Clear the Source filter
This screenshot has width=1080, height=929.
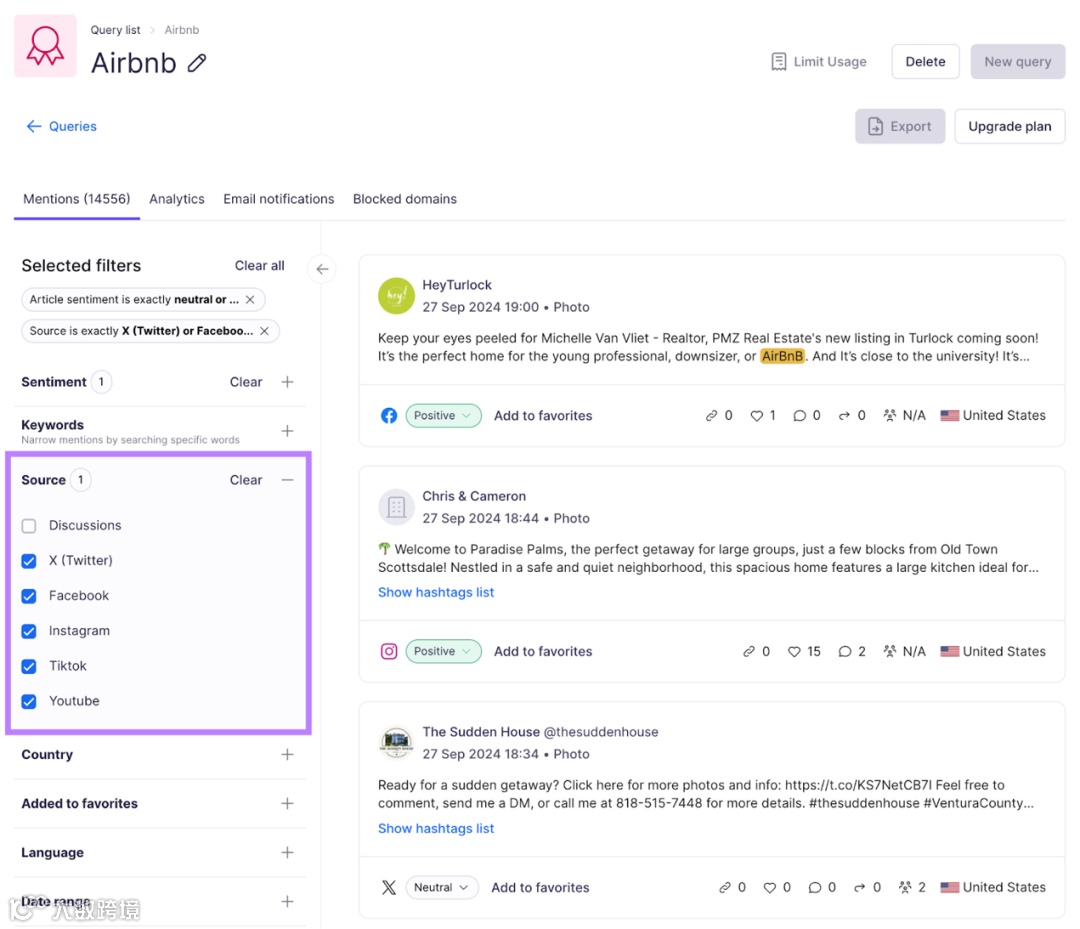click(x=246, y=480)
